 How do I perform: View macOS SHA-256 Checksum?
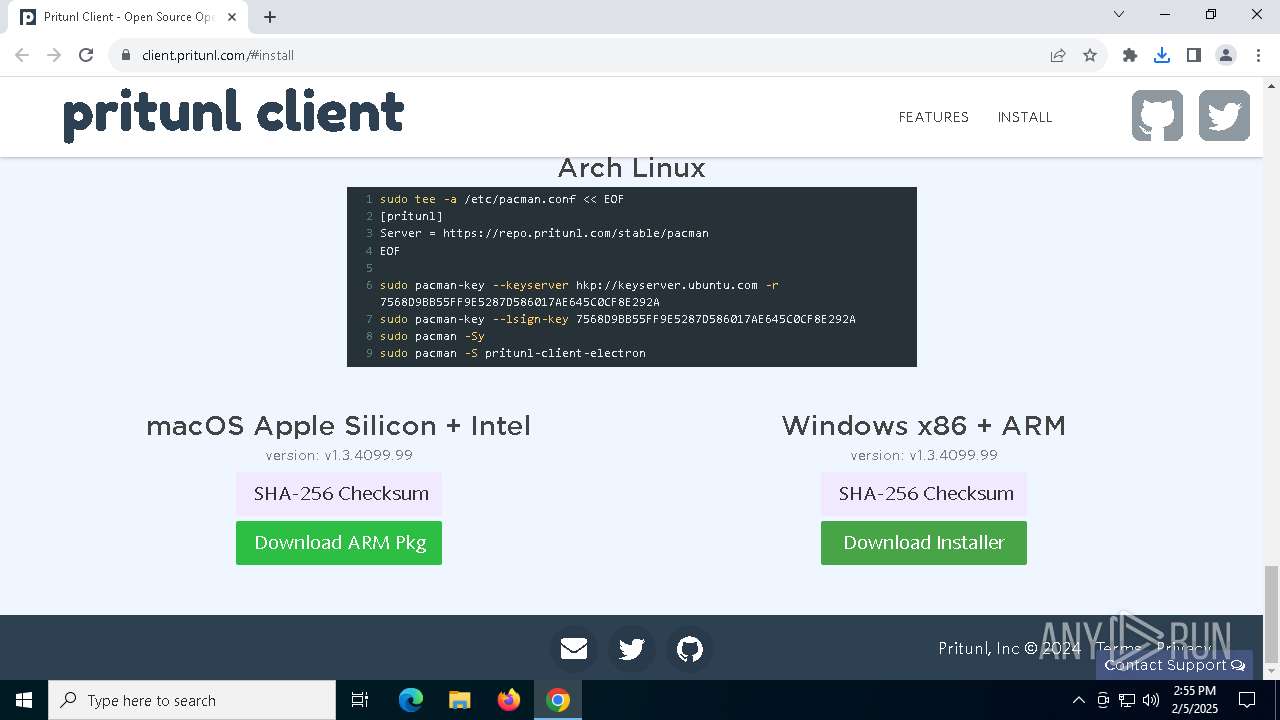(339, 494)
